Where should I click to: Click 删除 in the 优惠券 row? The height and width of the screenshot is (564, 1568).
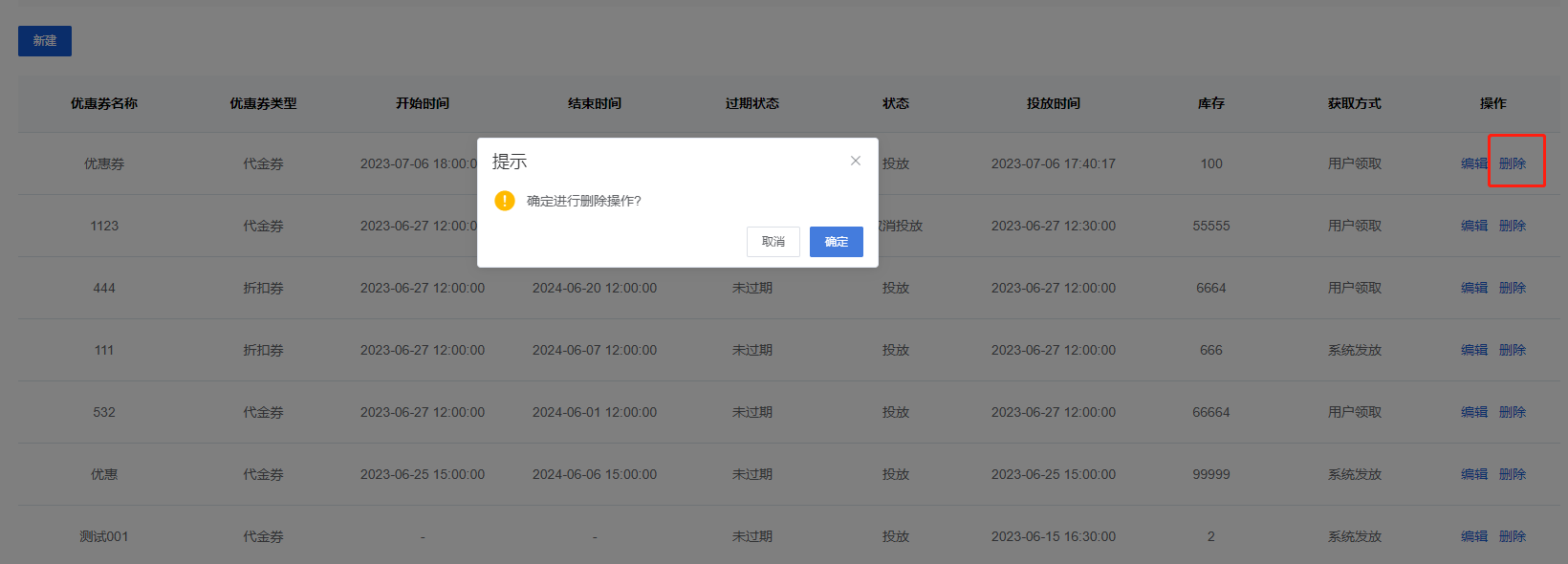click(x=1513, y=163)
